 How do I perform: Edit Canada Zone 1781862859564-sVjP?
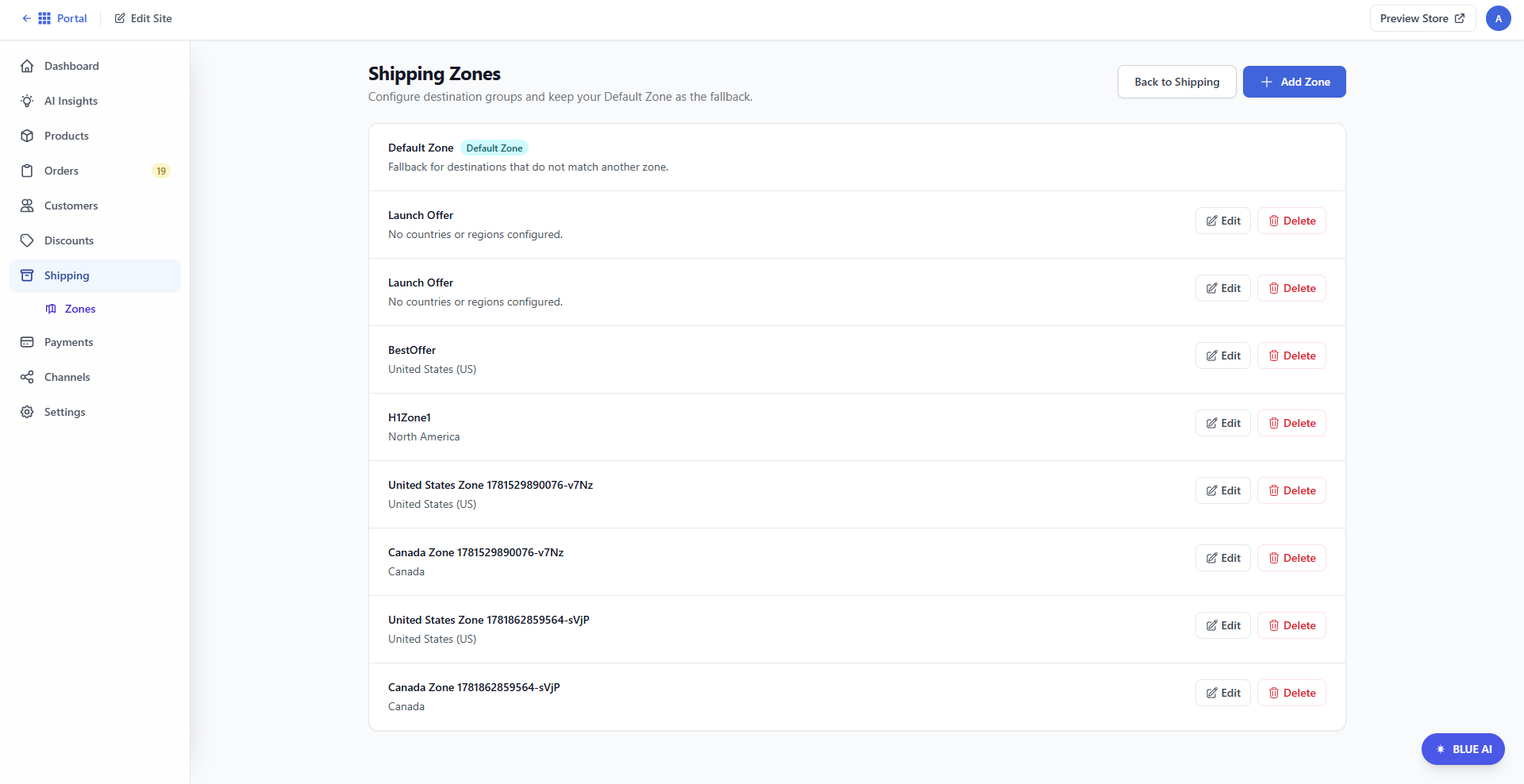(1222, 693)
